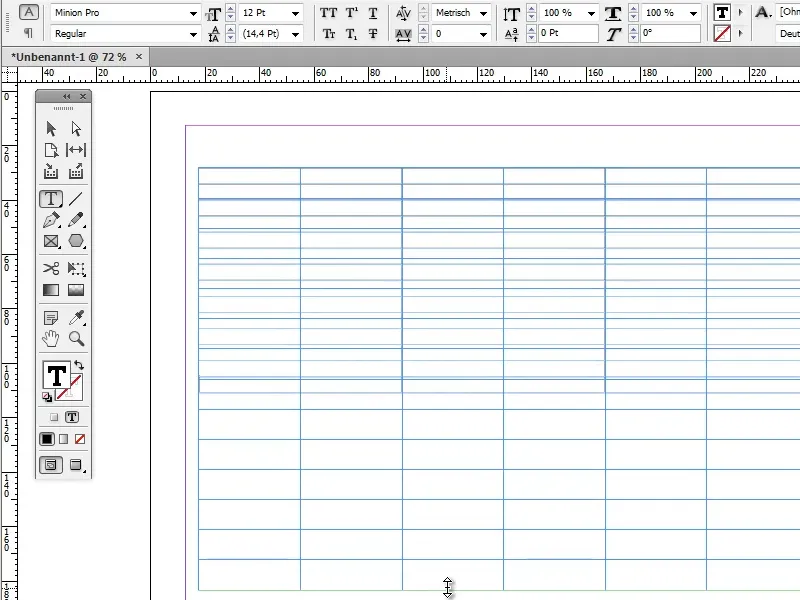Click the ruler origin corner box
This screenshot has height=600, width=800.
click(9, 75)
